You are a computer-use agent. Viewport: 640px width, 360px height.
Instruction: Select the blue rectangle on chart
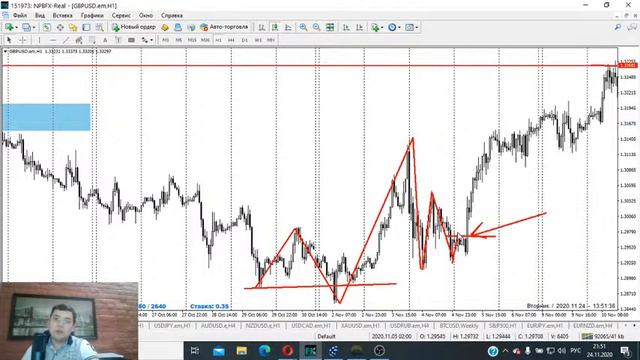coord(47,117)
